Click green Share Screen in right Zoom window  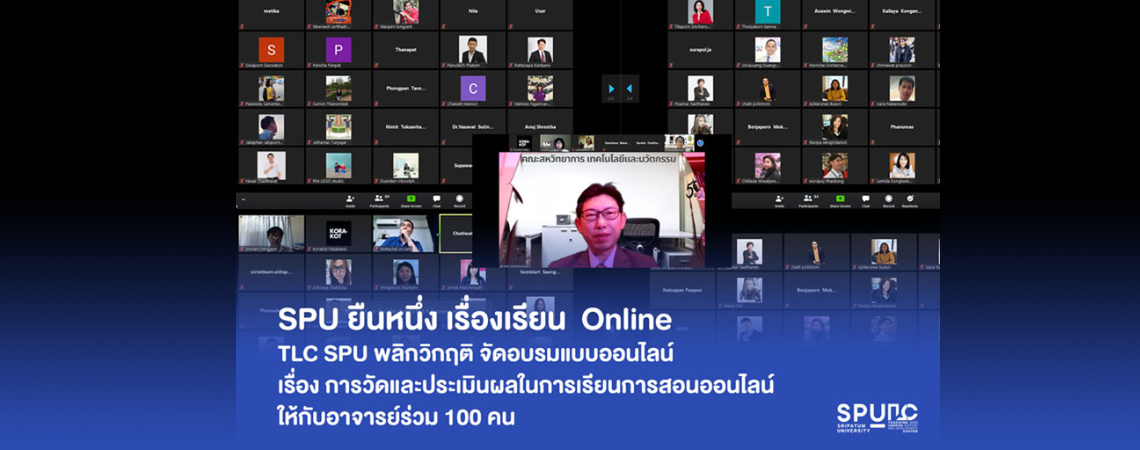click(x=840, y=201)
